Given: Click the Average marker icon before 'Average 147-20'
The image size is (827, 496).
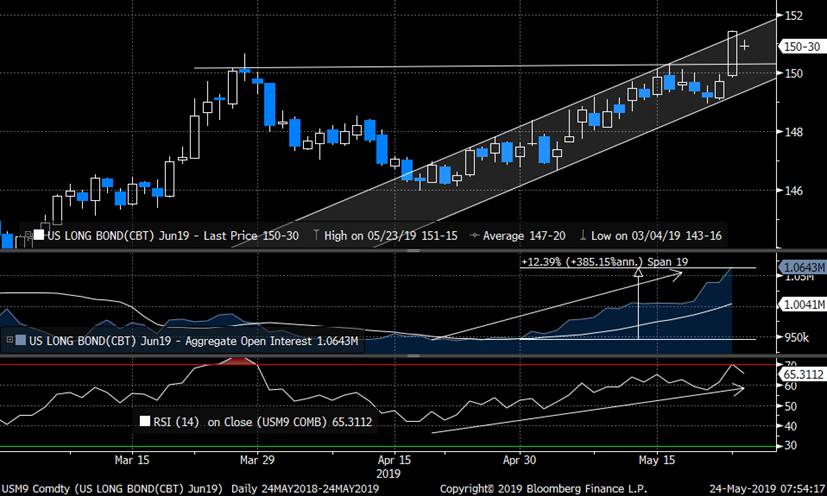Looking at the screenshot, I should 475,235.
